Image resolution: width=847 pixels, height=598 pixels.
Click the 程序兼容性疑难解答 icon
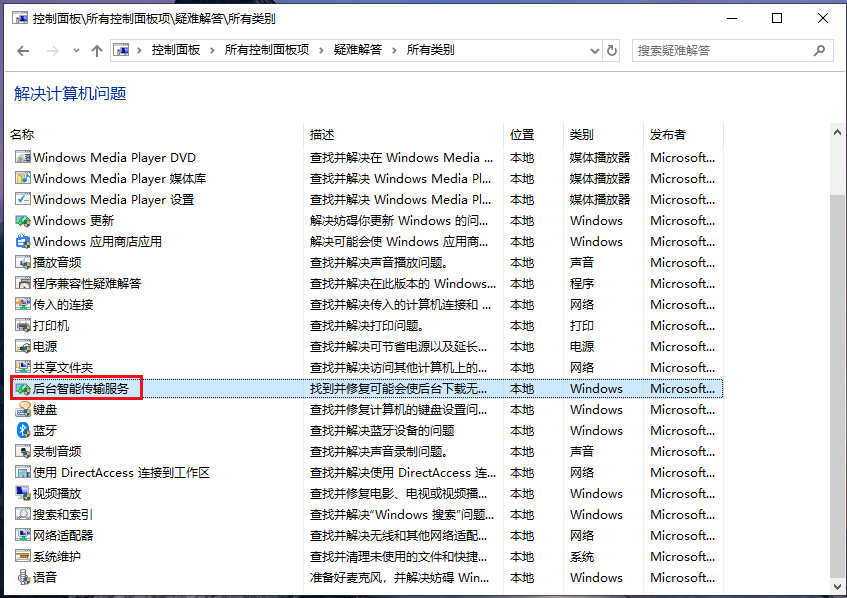pos(23,284)
